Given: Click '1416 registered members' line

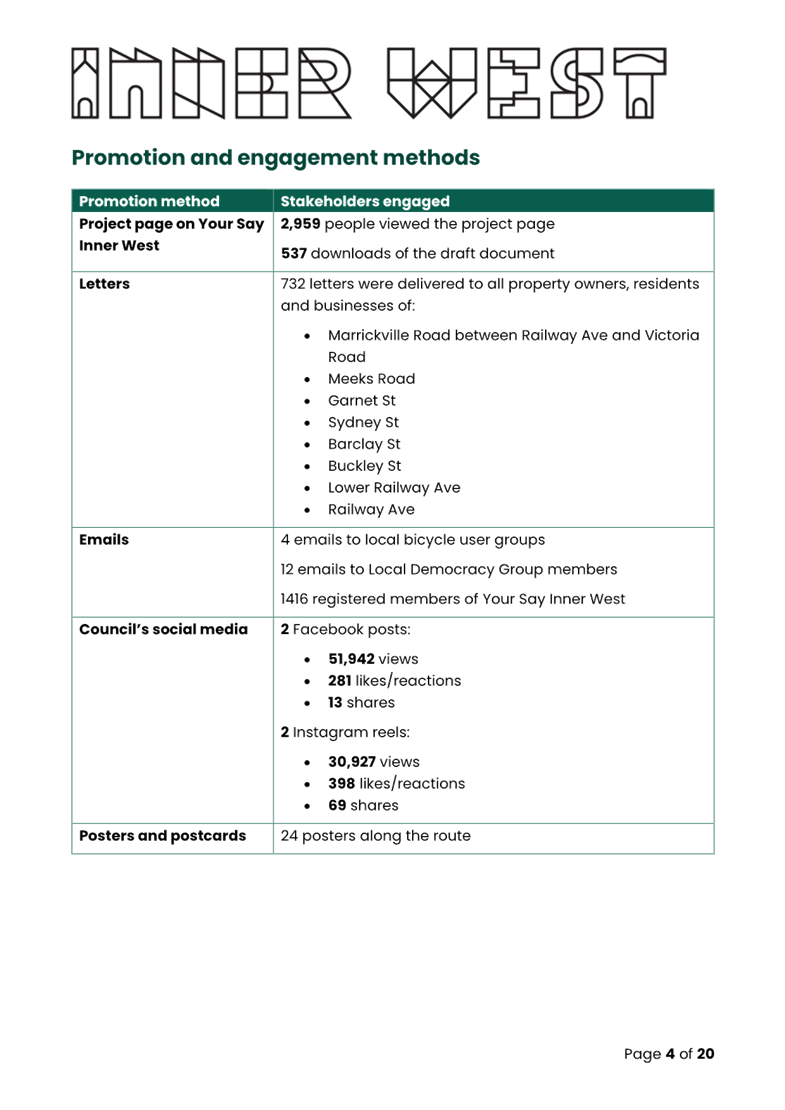Looking at the screenshot, I should tap(453, 599).
